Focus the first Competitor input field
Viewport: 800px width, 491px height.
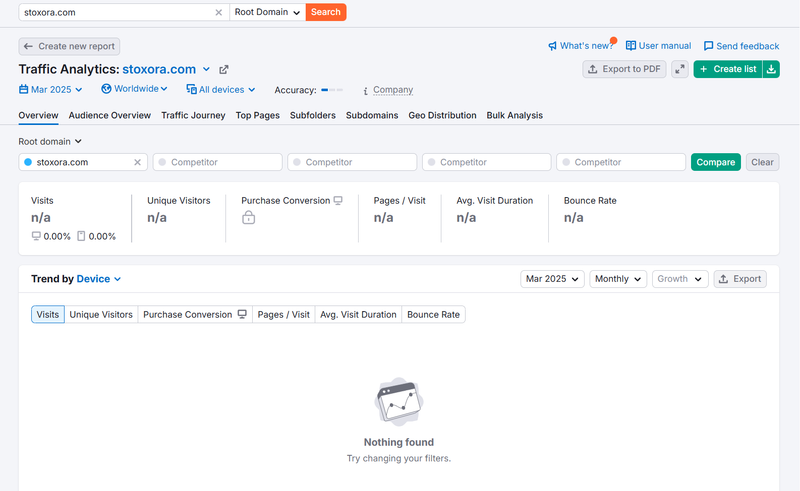pyautogui.click(x=217, y=162)
